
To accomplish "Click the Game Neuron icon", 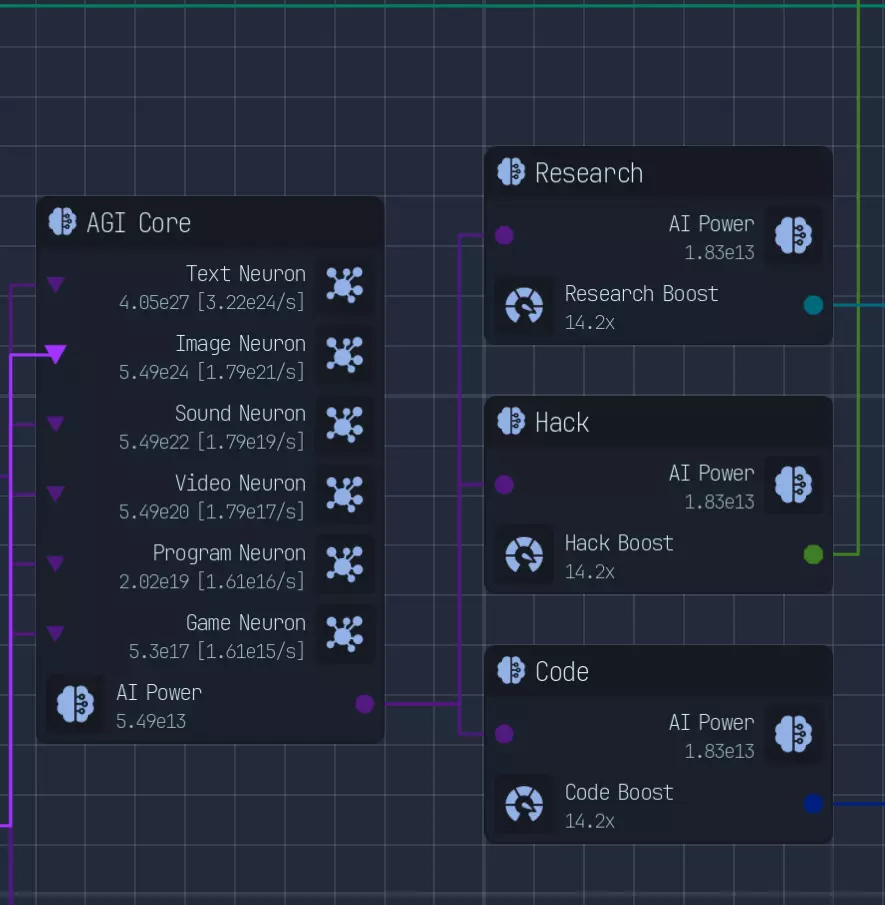I will (x=344, y=634).
